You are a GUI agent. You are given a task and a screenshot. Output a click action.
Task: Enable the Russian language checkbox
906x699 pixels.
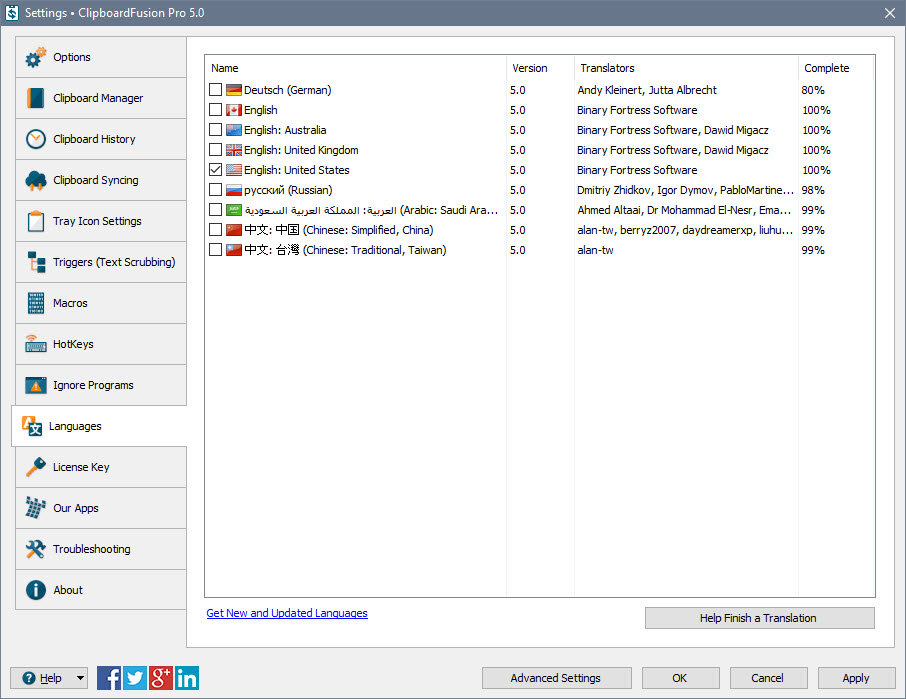coord(216,189)
